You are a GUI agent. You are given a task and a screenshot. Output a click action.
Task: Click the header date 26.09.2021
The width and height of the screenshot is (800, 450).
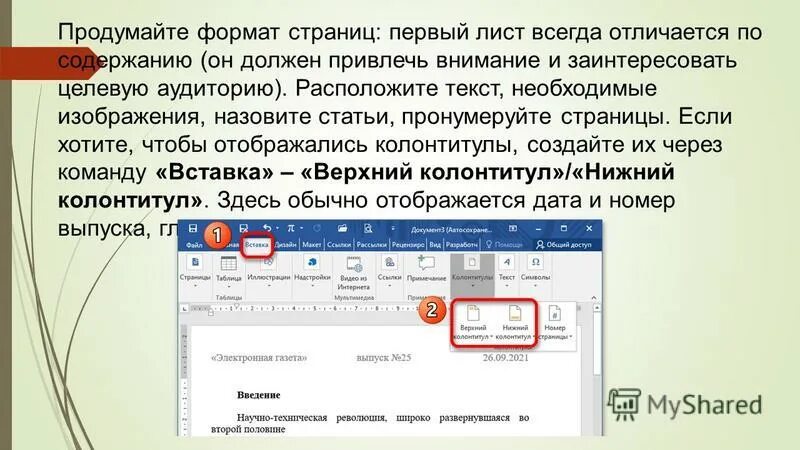point(506,358)
